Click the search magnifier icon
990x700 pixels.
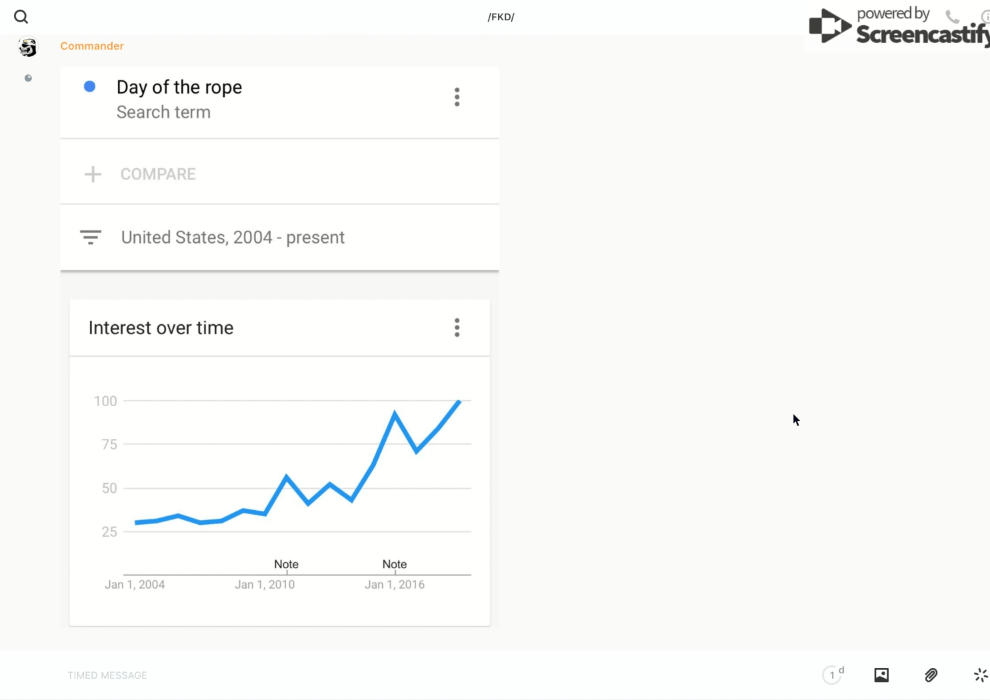point(21,17)
